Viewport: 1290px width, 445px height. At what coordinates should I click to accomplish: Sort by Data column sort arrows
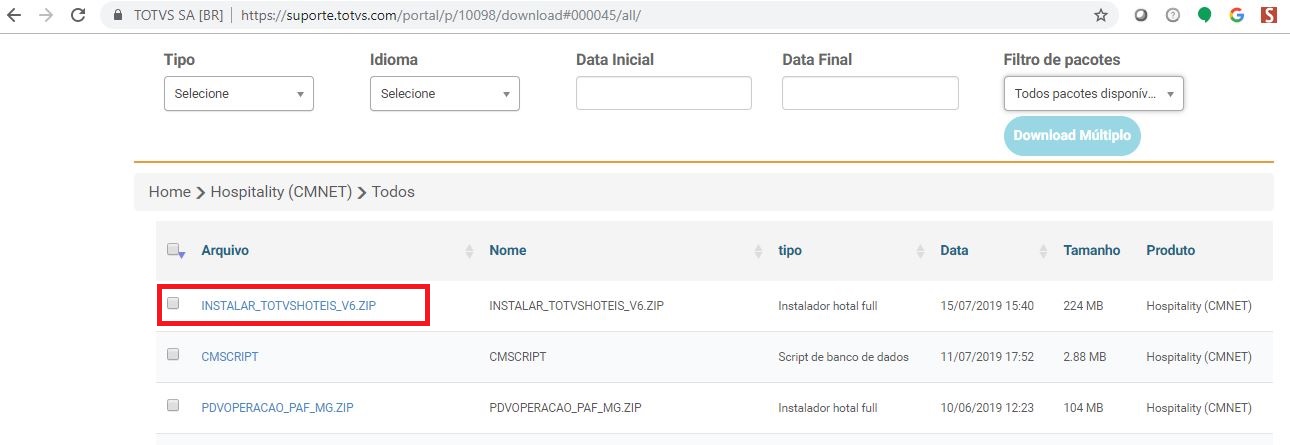1043,251
